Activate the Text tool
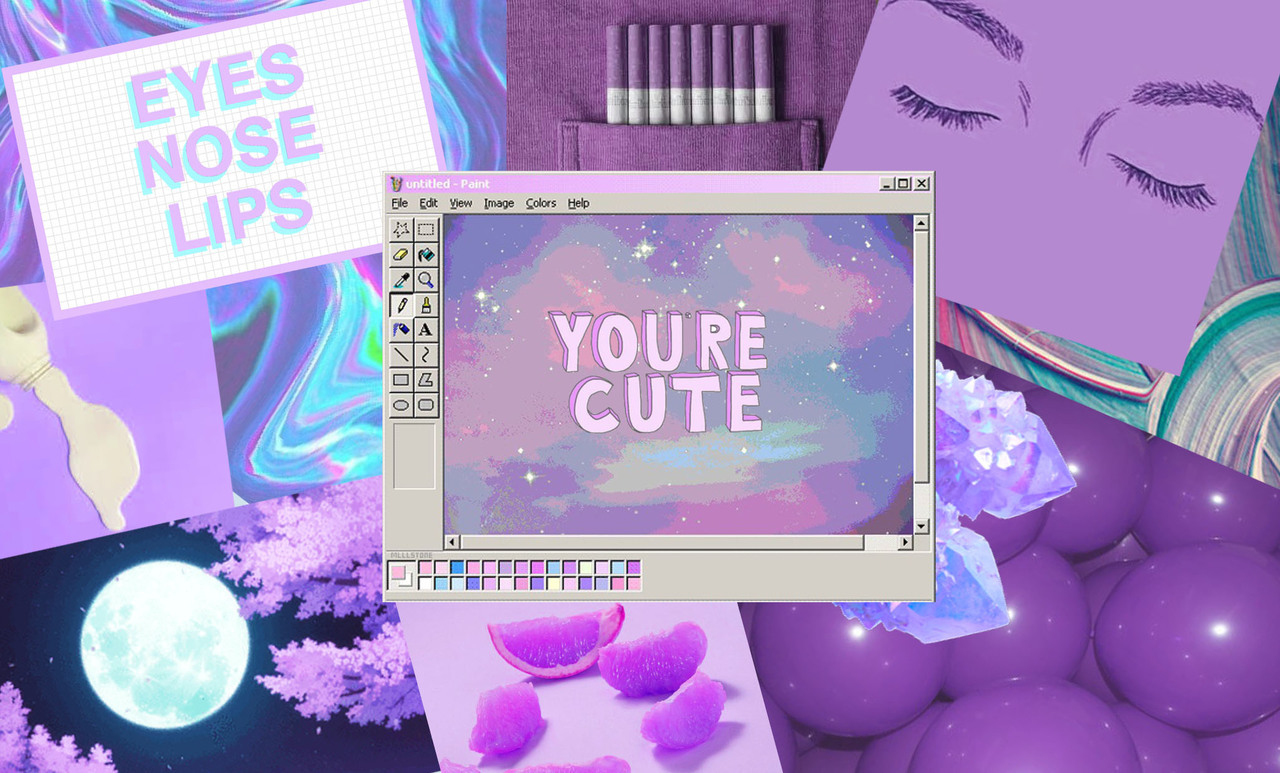Viewport: 1280px width, 773px height. [x=426, y=329]
